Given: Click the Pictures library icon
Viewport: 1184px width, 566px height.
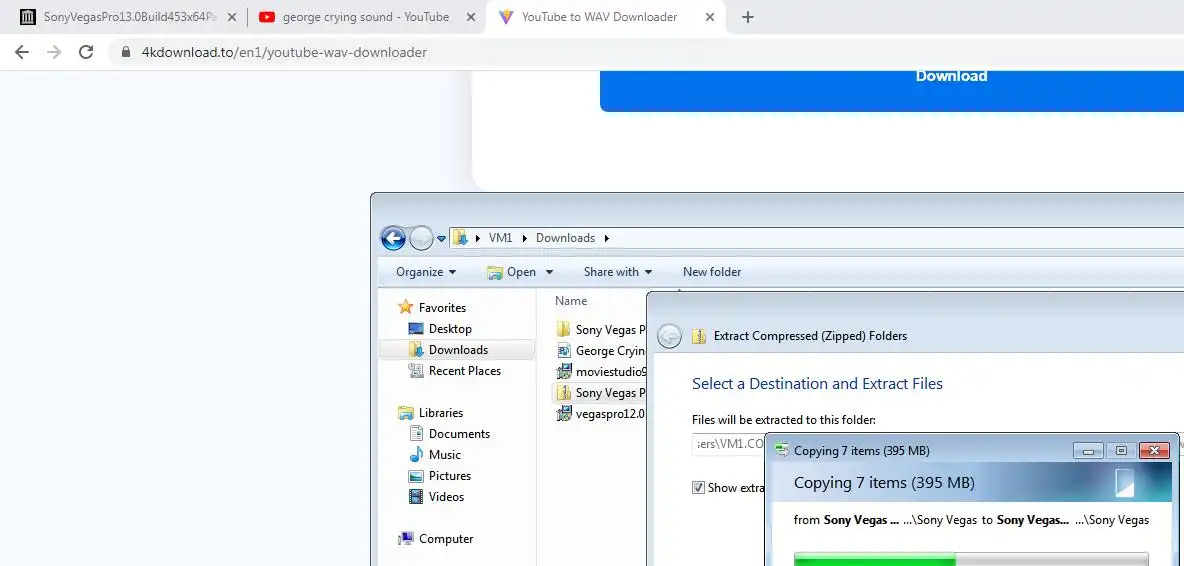Looking at the screenshot, I should [416, 476].
